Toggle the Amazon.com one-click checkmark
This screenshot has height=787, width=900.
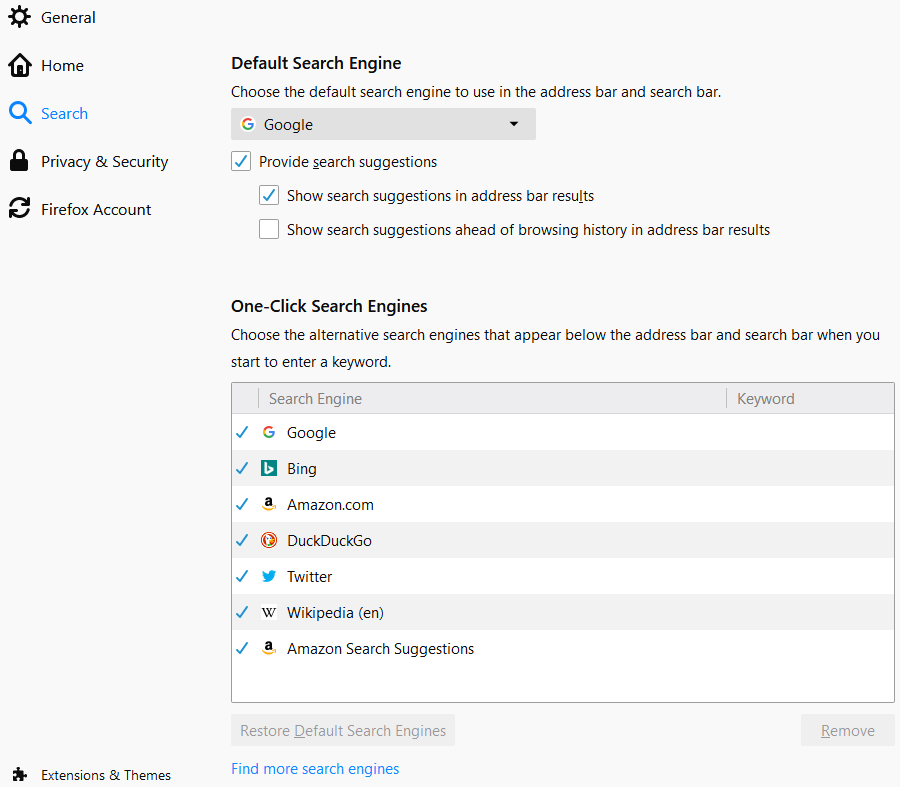coord(242,505)
